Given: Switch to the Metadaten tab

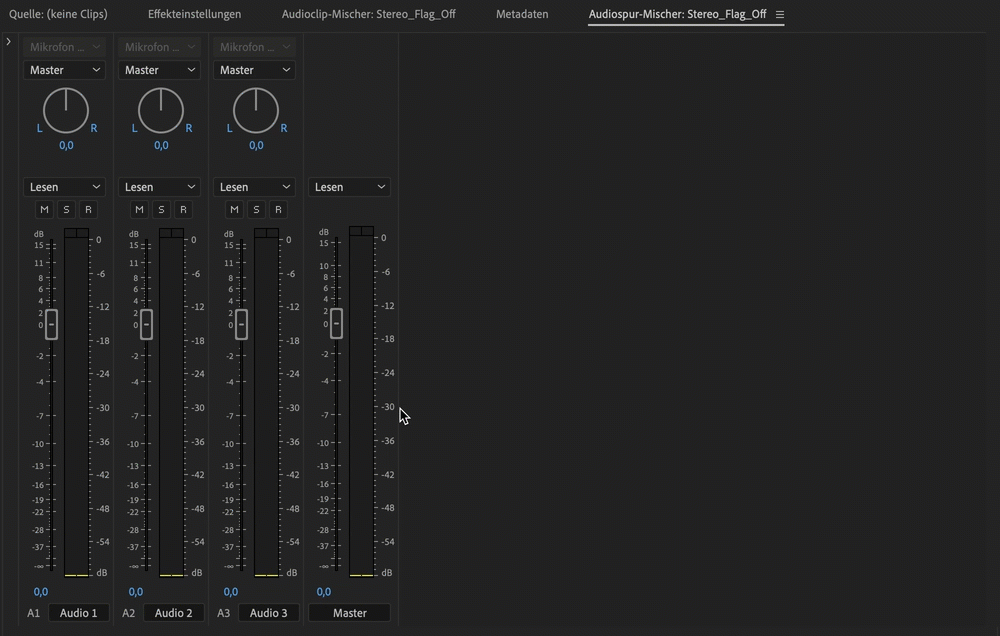Looking at the screenshot, I should [522, 15].
